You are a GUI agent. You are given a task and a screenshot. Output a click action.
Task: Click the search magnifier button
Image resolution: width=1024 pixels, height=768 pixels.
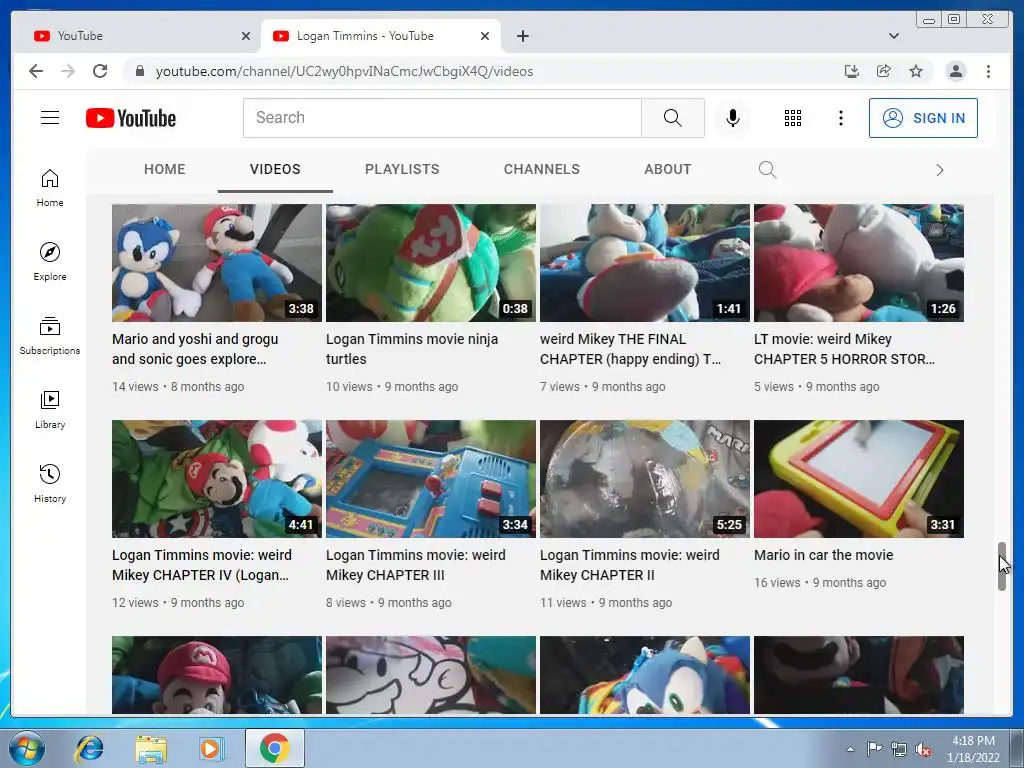pos(673,118)
